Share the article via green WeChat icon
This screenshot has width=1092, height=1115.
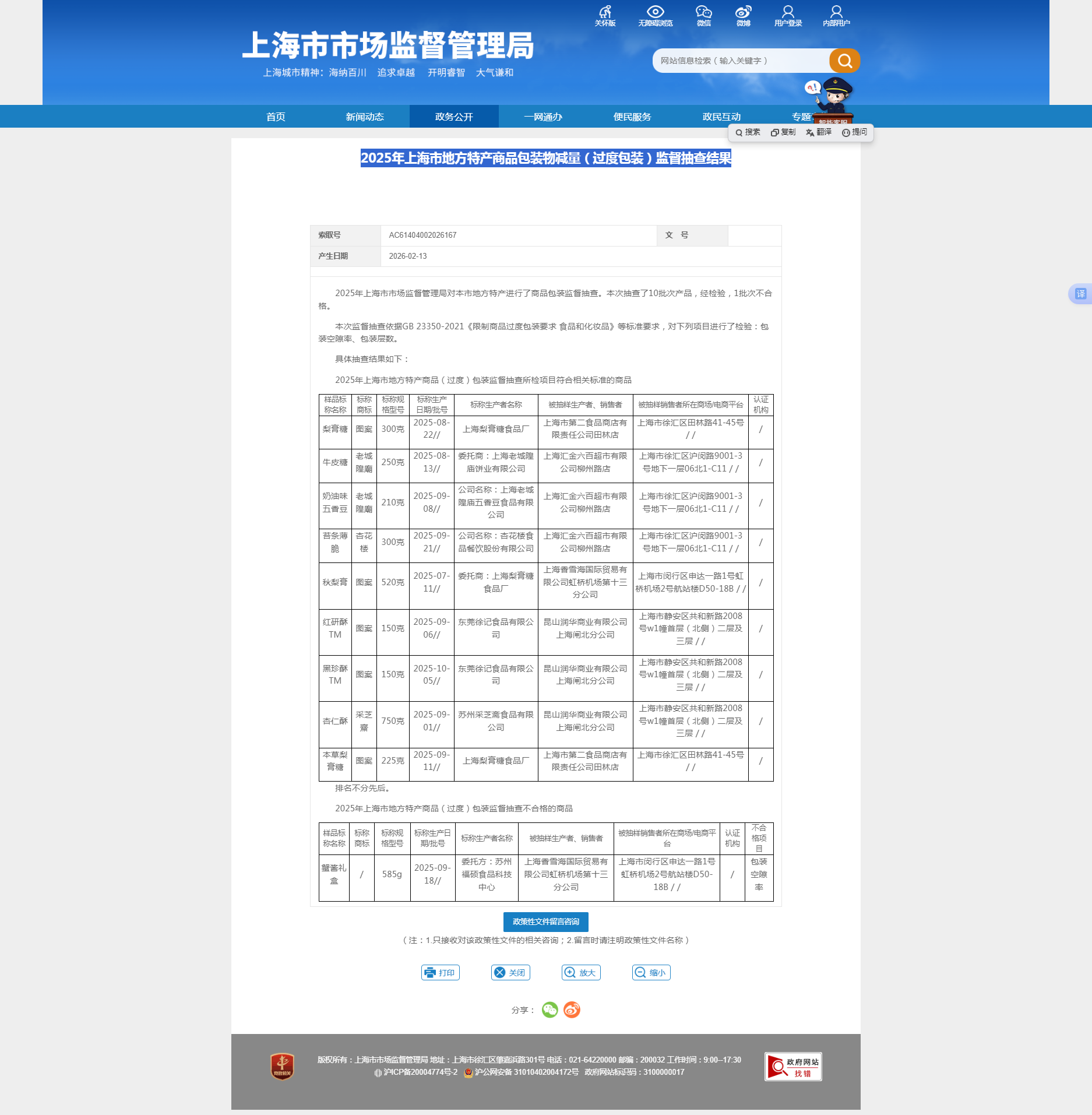(x=549, y=1010)
